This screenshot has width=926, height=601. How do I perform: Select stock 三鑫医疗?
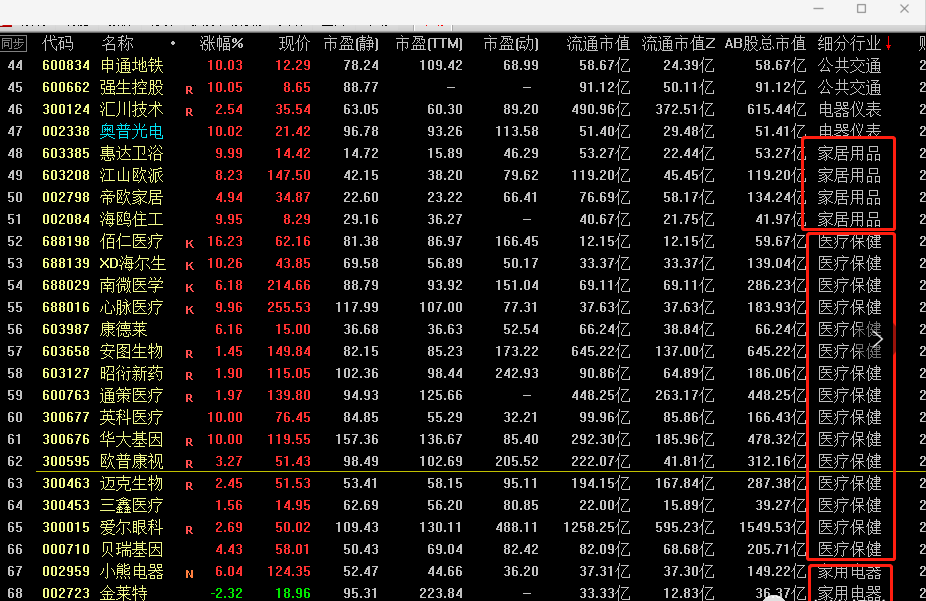point(131,505)
